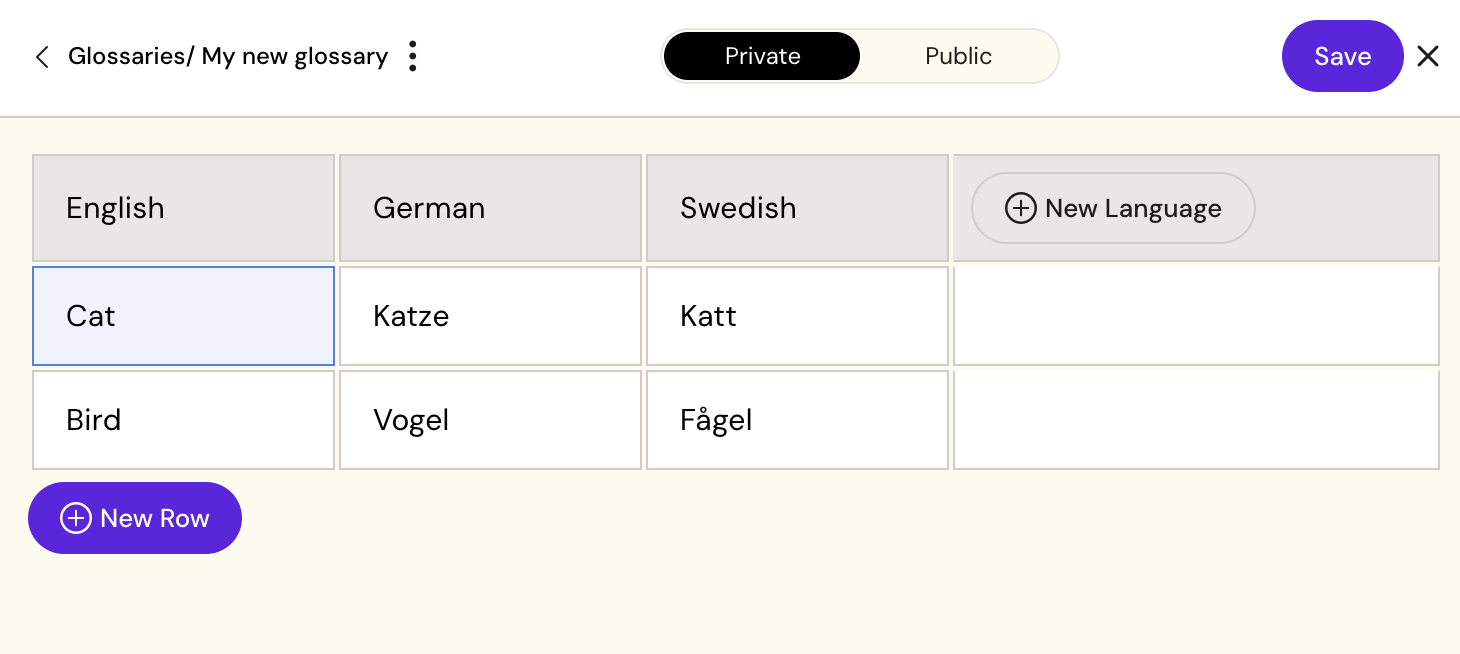Click the empty cell next to Fågel
Viewport: 1460px width, 654px height.
(x=1196, y=420)
